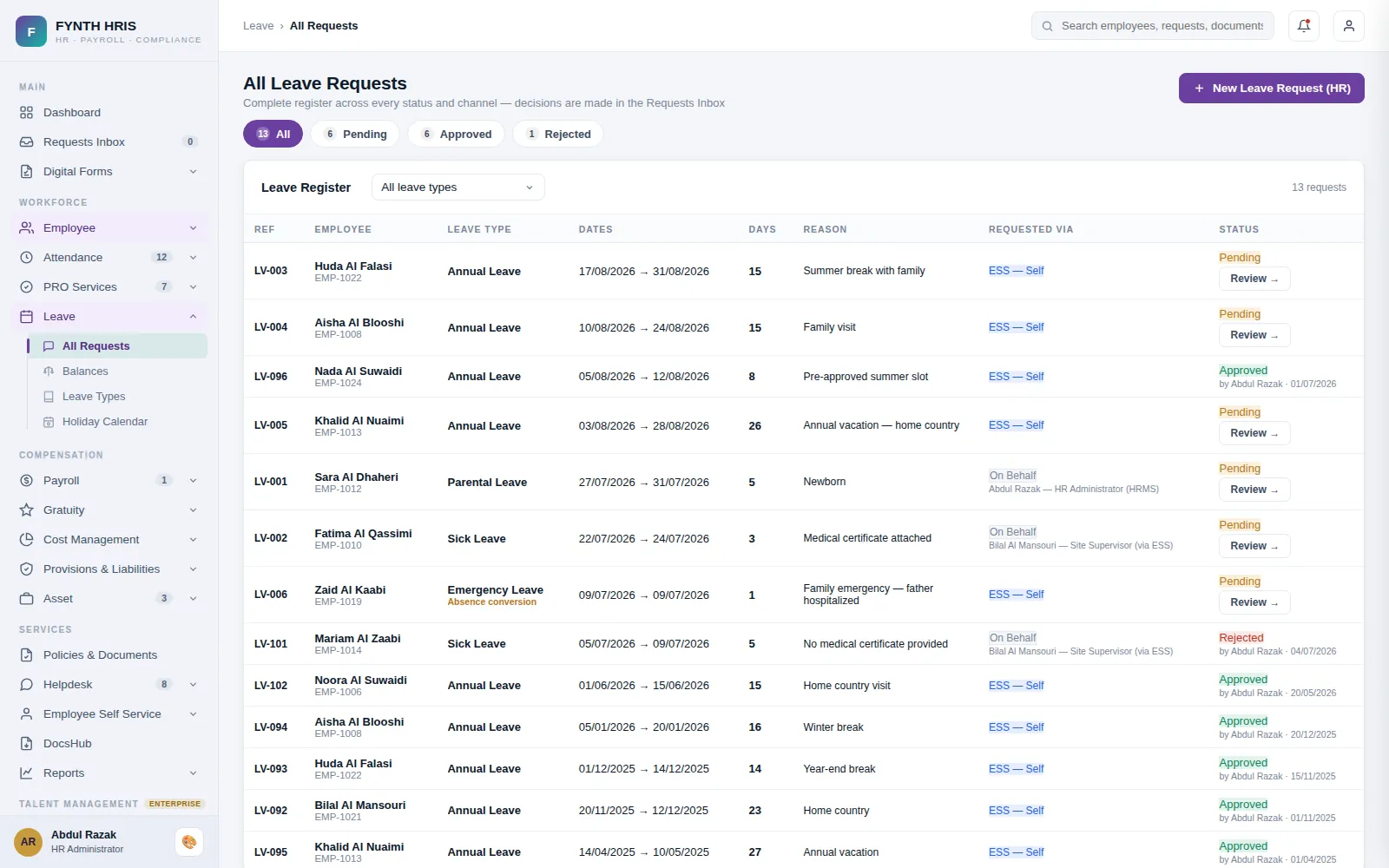Click the Reports chart icon
1389x868 pixels.
click(27, 773)
